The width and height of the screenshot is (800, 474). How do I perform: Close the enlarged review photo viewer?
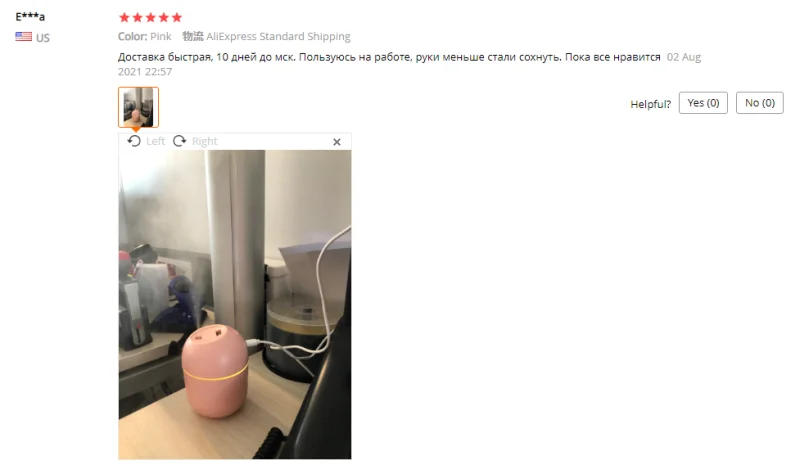[x=337, y=142]
